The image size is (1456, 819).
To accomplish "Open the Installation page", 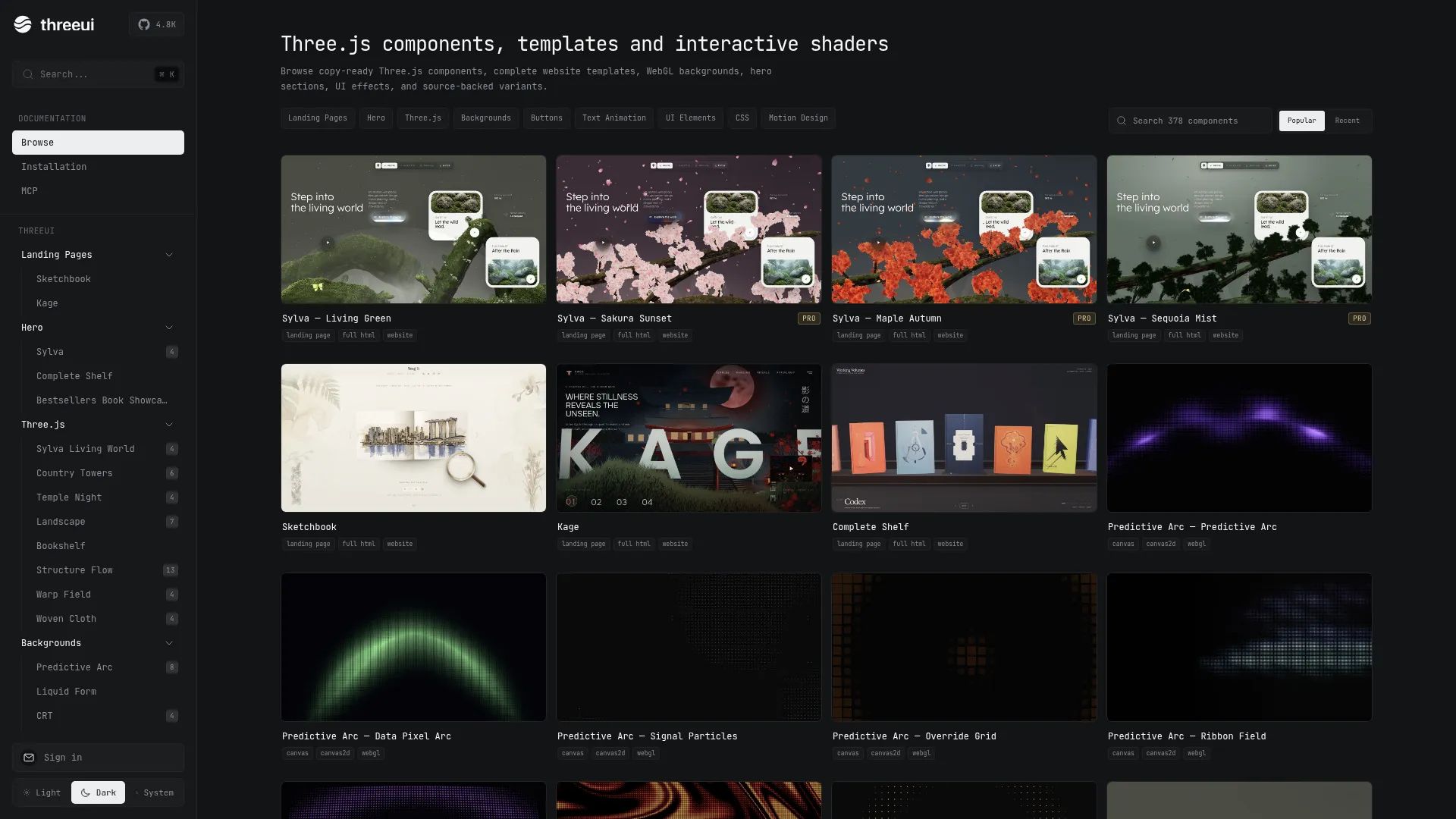I will click(x=98, y=167).
